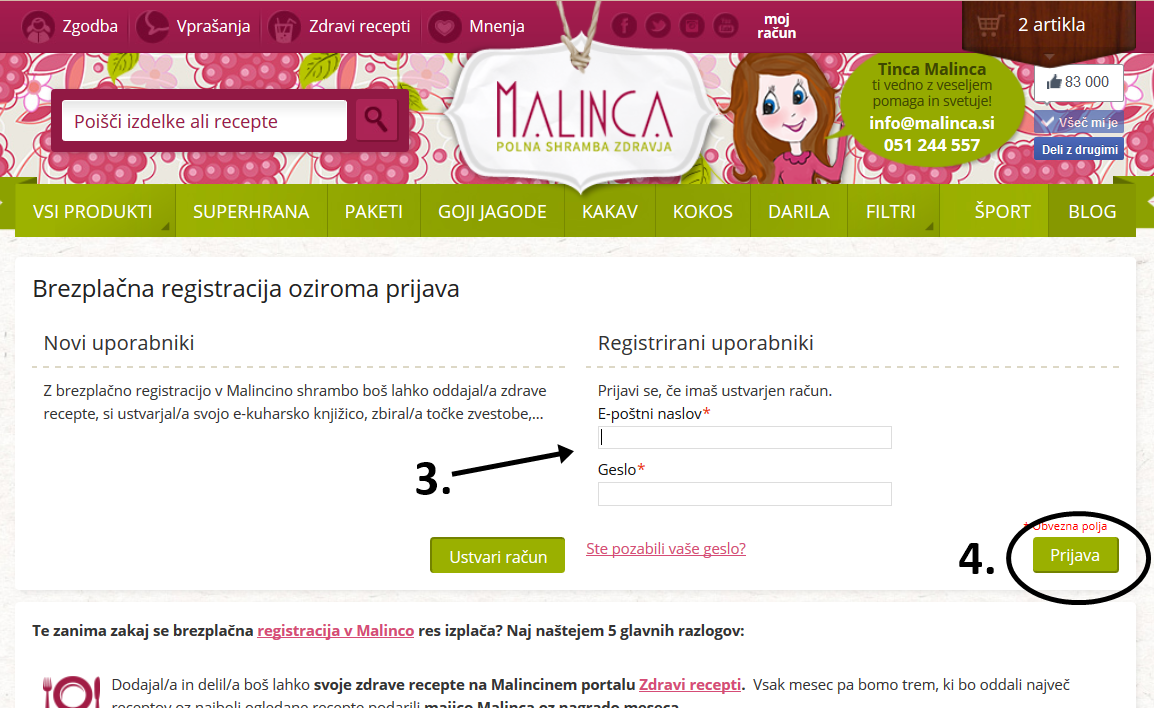Go to the SUPERHRANA category
The height and width of the screenshot is (708, 1154).
pos(251,211)
